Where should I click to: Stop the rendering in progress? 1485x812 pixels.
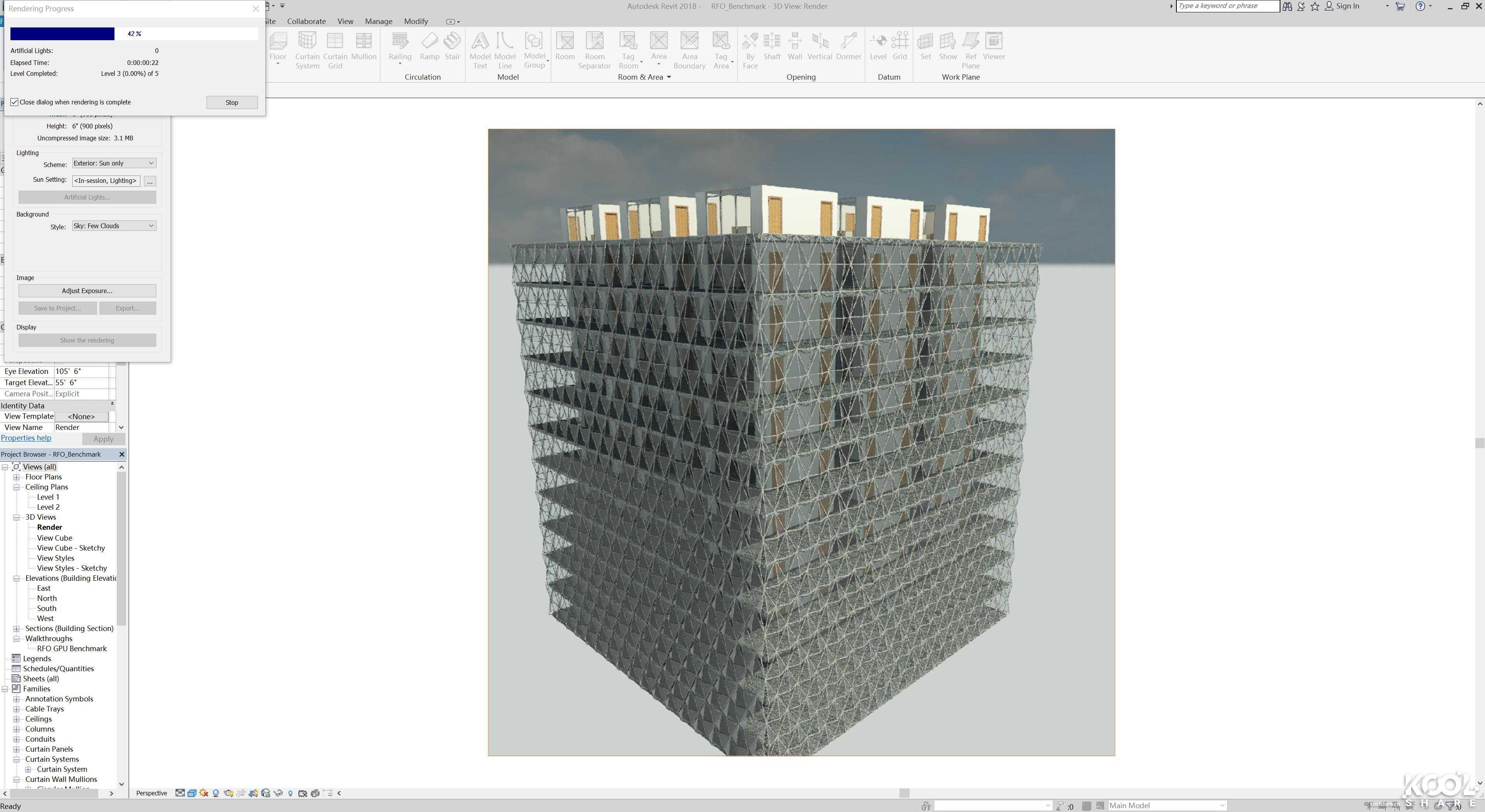coord(232,102)
